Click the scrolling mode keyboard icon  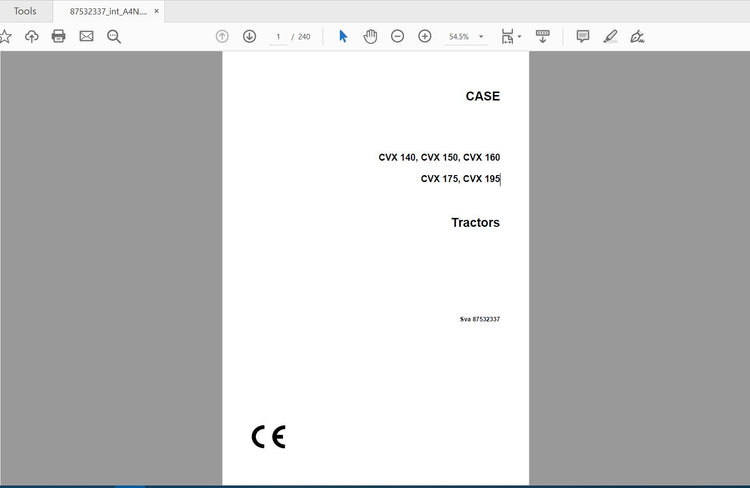pyautogui.click(x=542, y=36)
